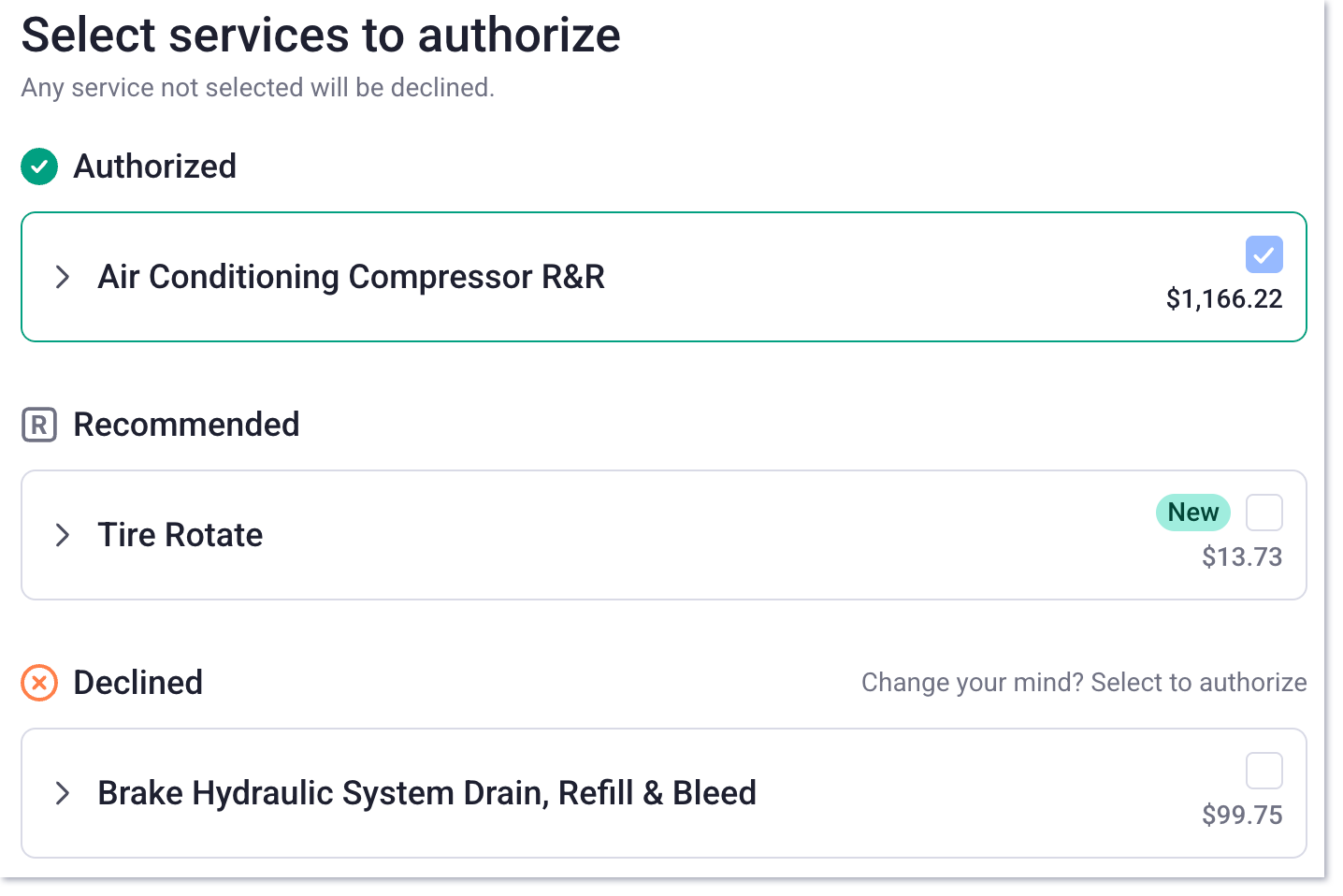Click 'Change your mind? Select to authorize'
Viewport: 1343px width, 896px height.
[1083, 683]
